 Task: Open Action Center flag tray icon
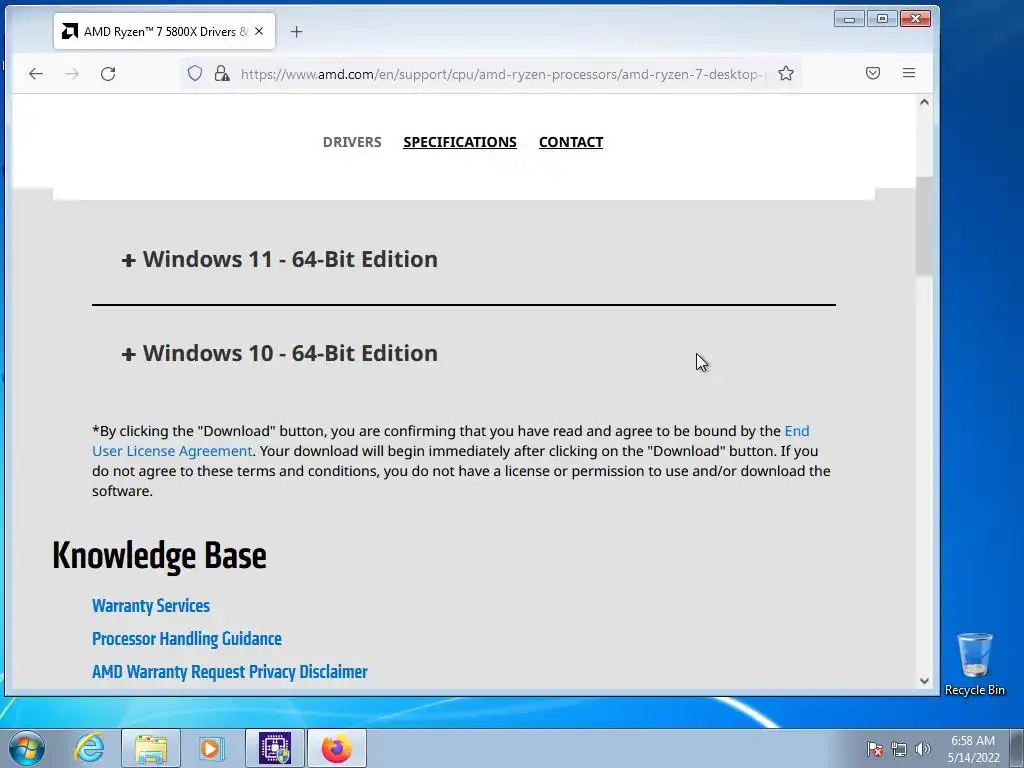pyautogui.click(x=874, y=749)
